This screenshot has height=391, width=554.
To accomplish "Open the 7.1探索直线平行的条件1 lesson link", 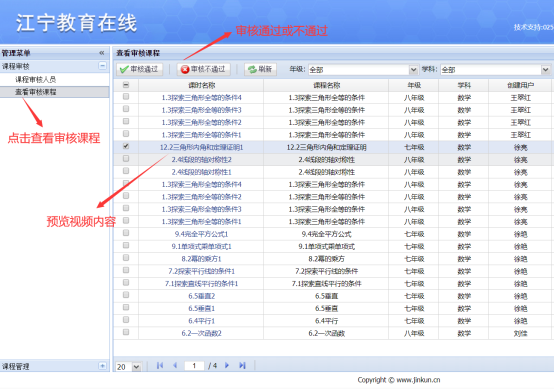I will (201, 284).
